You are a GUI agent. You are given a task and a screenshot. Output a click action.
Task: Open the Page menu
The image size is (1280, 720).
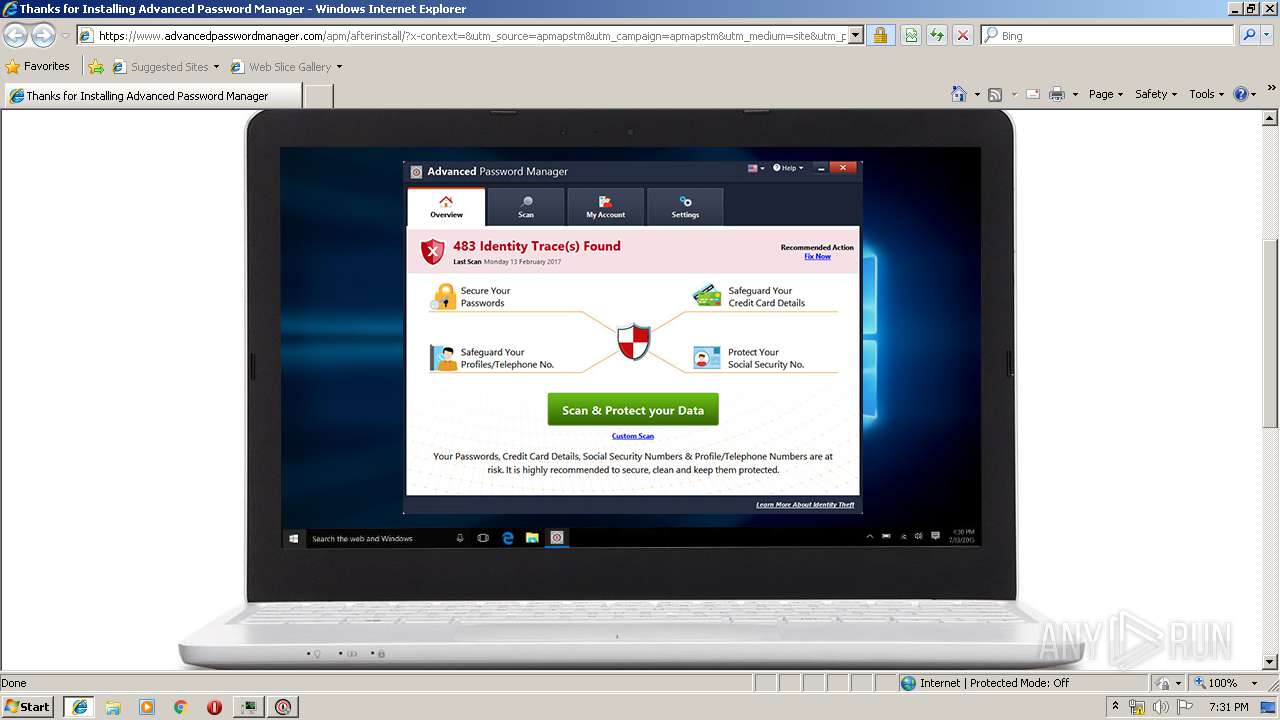point(1106,94)
